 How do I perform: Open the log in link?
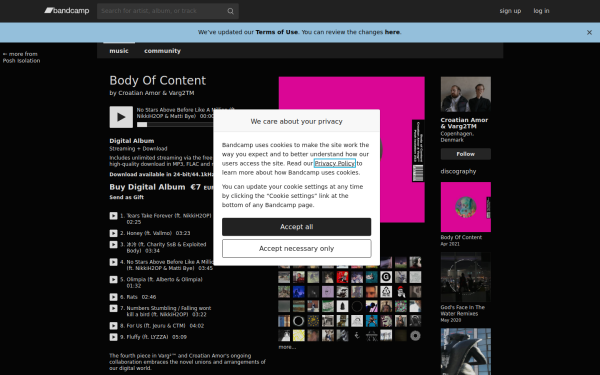541,11
